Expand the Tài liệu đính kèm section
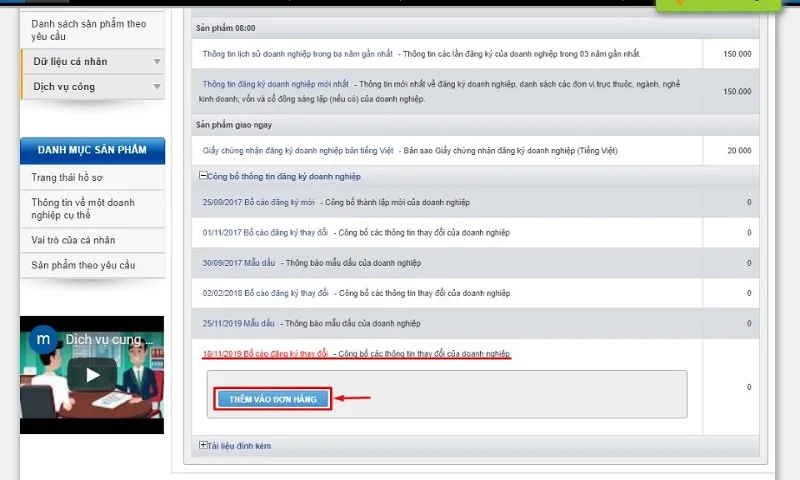Screen dimensions: 800x480 click(203, 445)
